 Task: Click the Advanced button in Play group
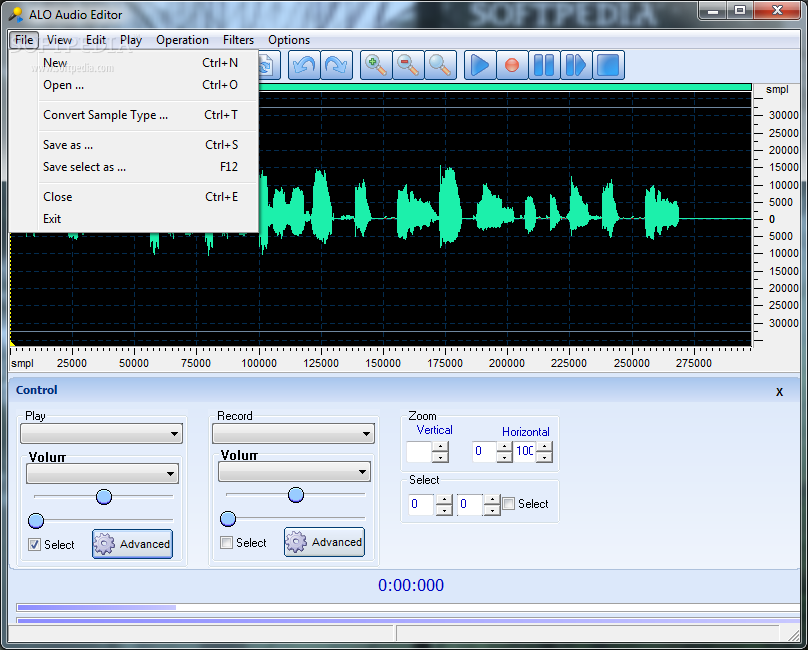133,544
